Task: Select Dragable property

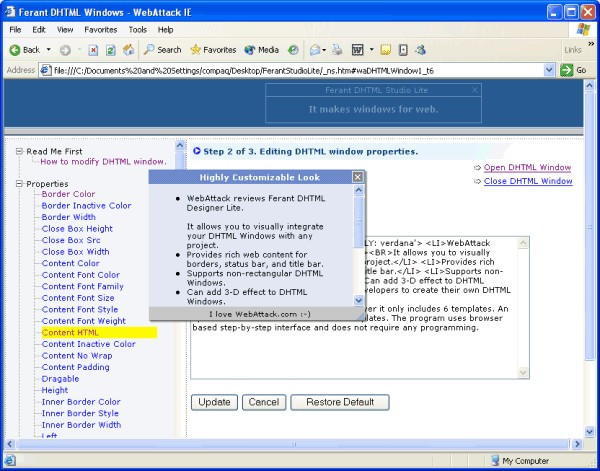Action: click(x=60, y=379)
